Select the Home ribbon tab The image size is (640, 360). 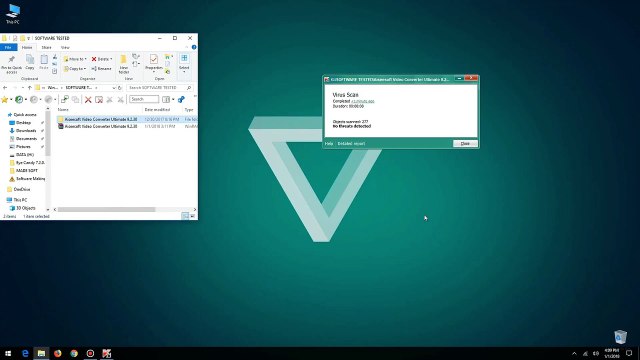[27, 47]
